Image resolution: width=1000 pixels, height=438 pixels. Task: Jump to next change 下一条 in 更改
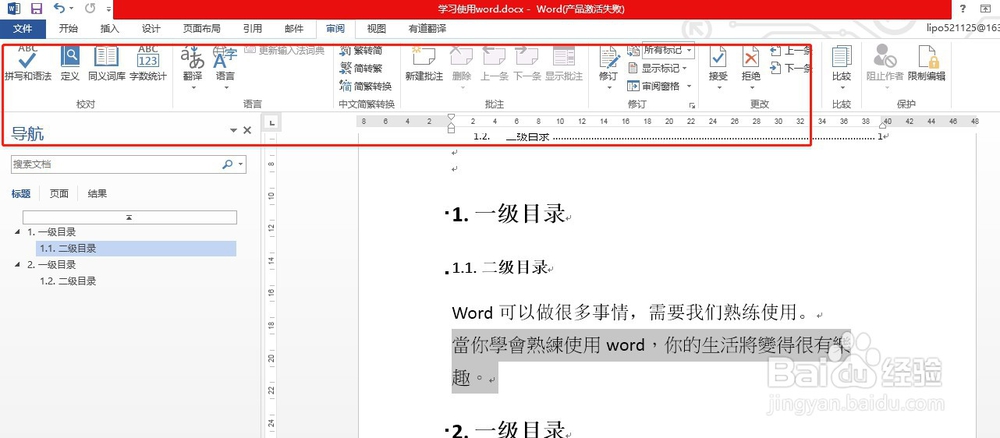791,68
